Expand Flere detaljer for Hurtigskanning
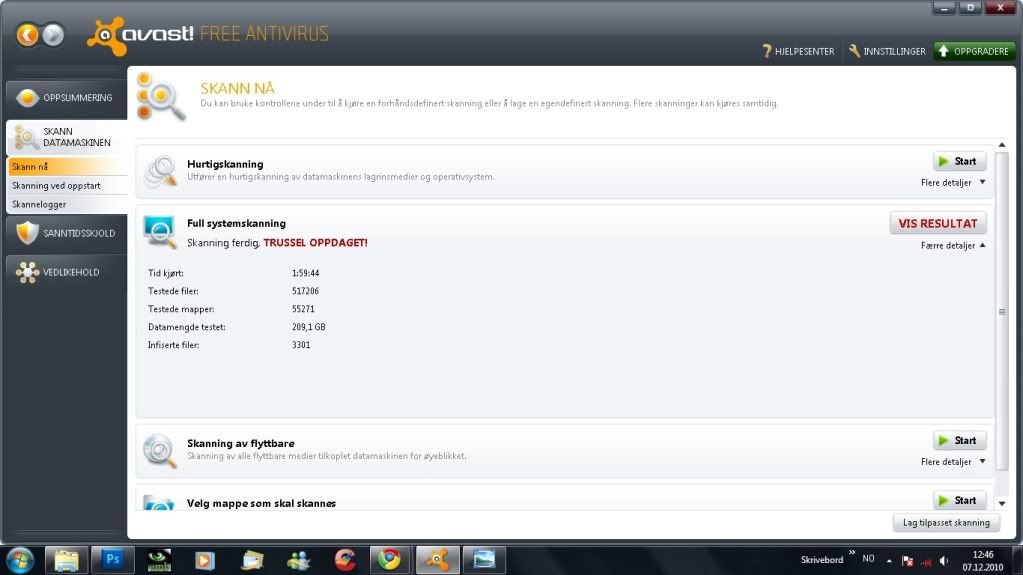This screenshot has height=575, width=1023. [953, 183]
